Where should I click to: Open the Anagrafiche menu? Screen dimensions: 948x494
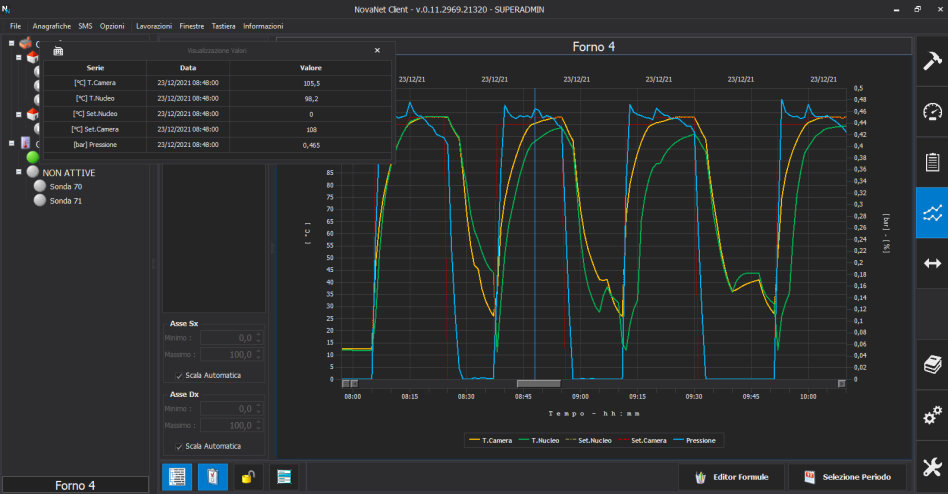coord(51,25)
